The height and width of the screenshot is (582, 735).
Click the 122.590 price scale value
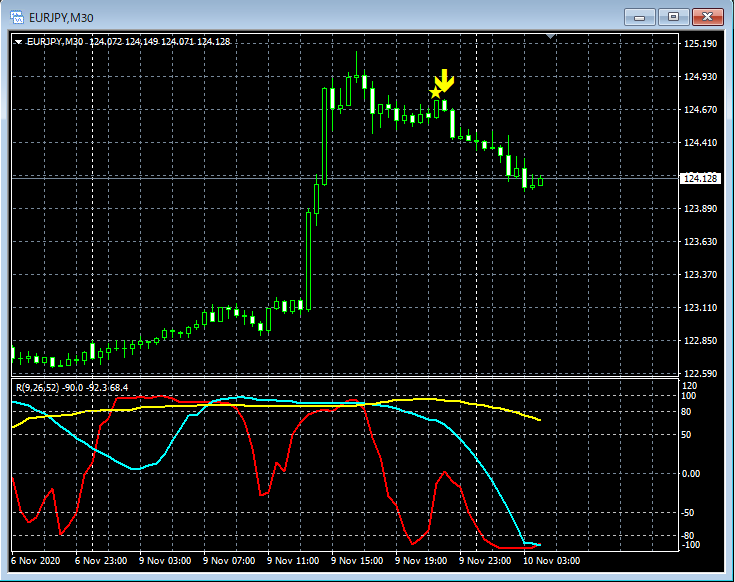point(700,373)
